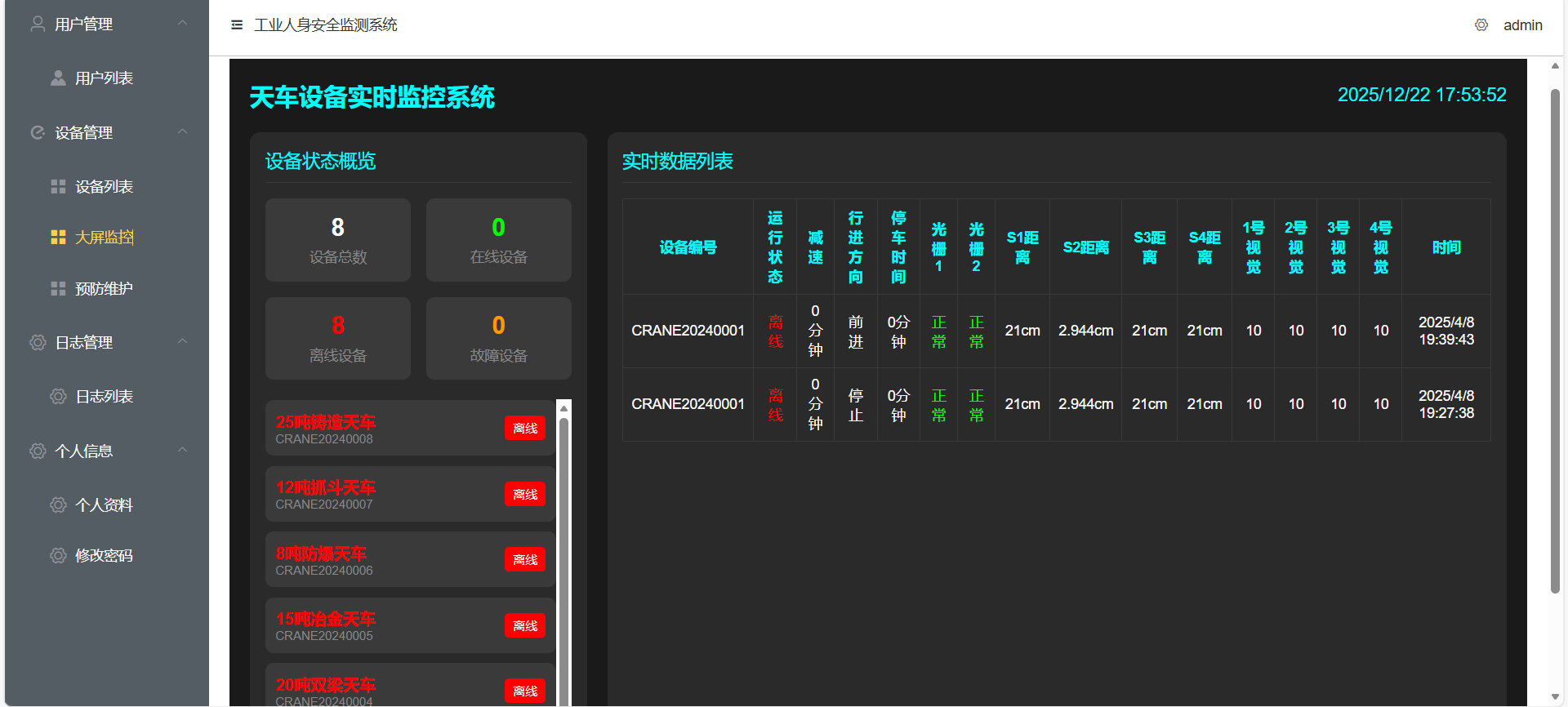This screenshot has height=707, width=1568.
Task: Click 离线 badge on CRANE20240008
Action: [525, 429]
